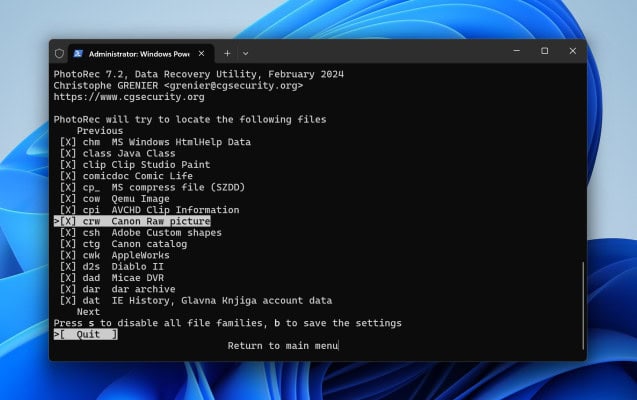Select the Quit menu option
The width and height of the screenshot is (637, 400).
pos(86,335)
